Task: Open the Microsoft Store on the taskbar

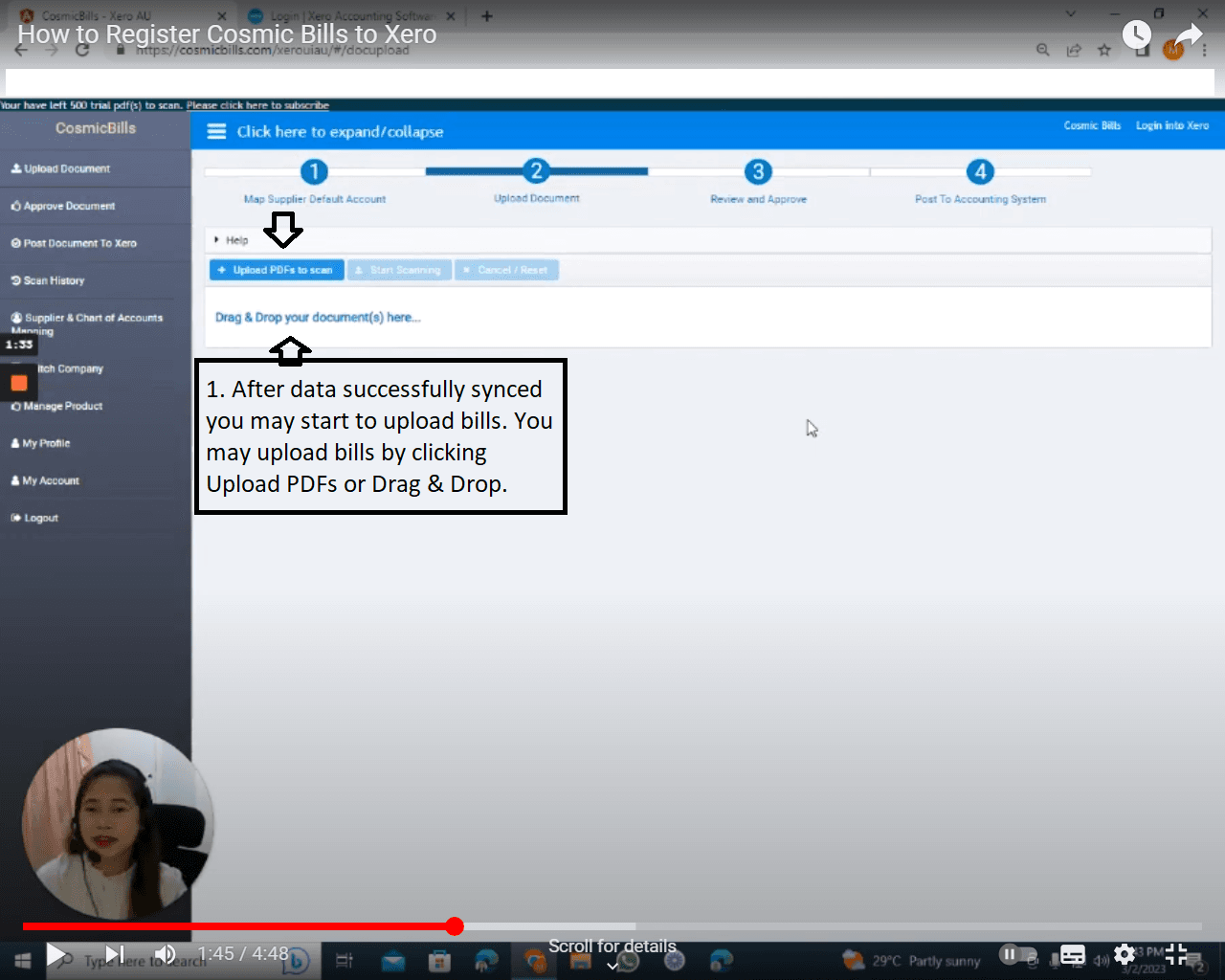Action: click(439, 961)
